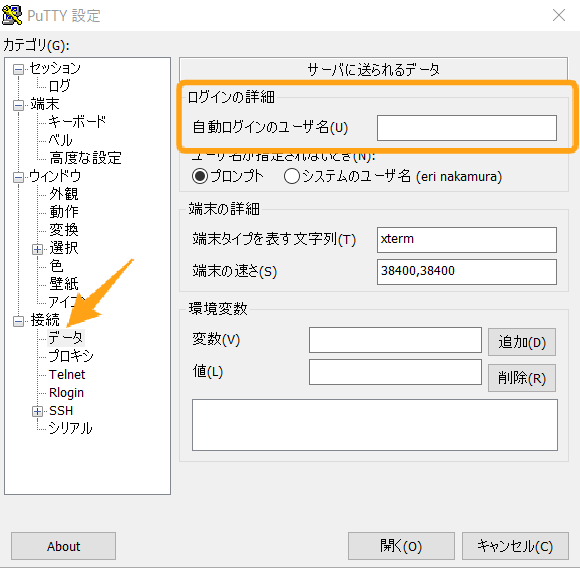The width and height of the screenshot is (580, 568).
Task: Collapse the セッション tree node
Action: pyautogui.click(x=18, y=69)
